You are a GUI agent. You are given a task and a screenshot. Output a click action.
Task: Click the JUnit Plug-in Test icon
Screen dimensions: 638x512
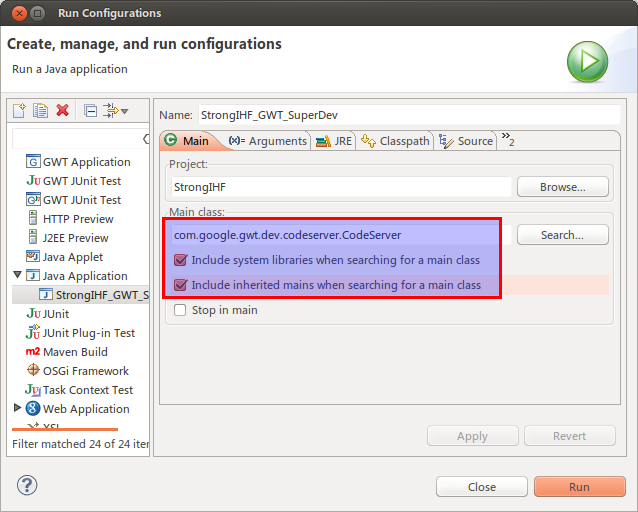pyautogui.click(x=33, y=332)
